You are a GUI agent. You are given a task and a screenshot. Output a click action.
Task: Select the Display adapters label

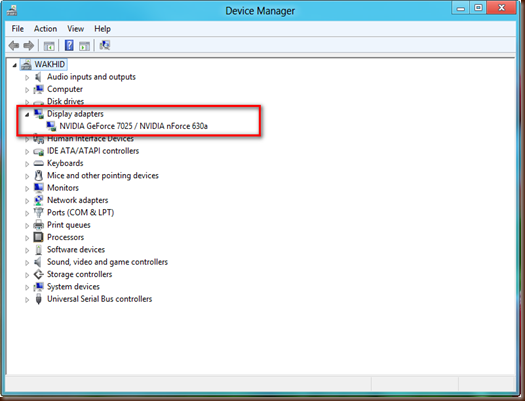pos(75,114)
